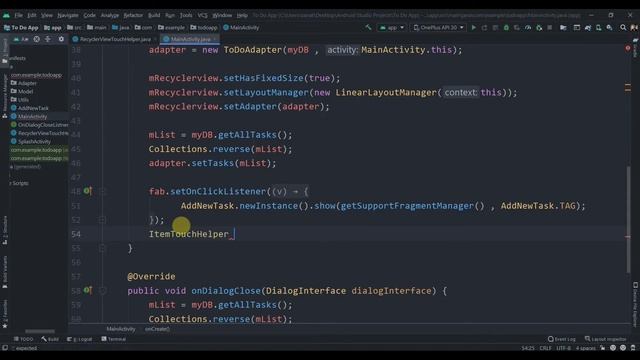Screen dimensions: 640x360
Task: Open the Event Log
Action: point(562,339)
